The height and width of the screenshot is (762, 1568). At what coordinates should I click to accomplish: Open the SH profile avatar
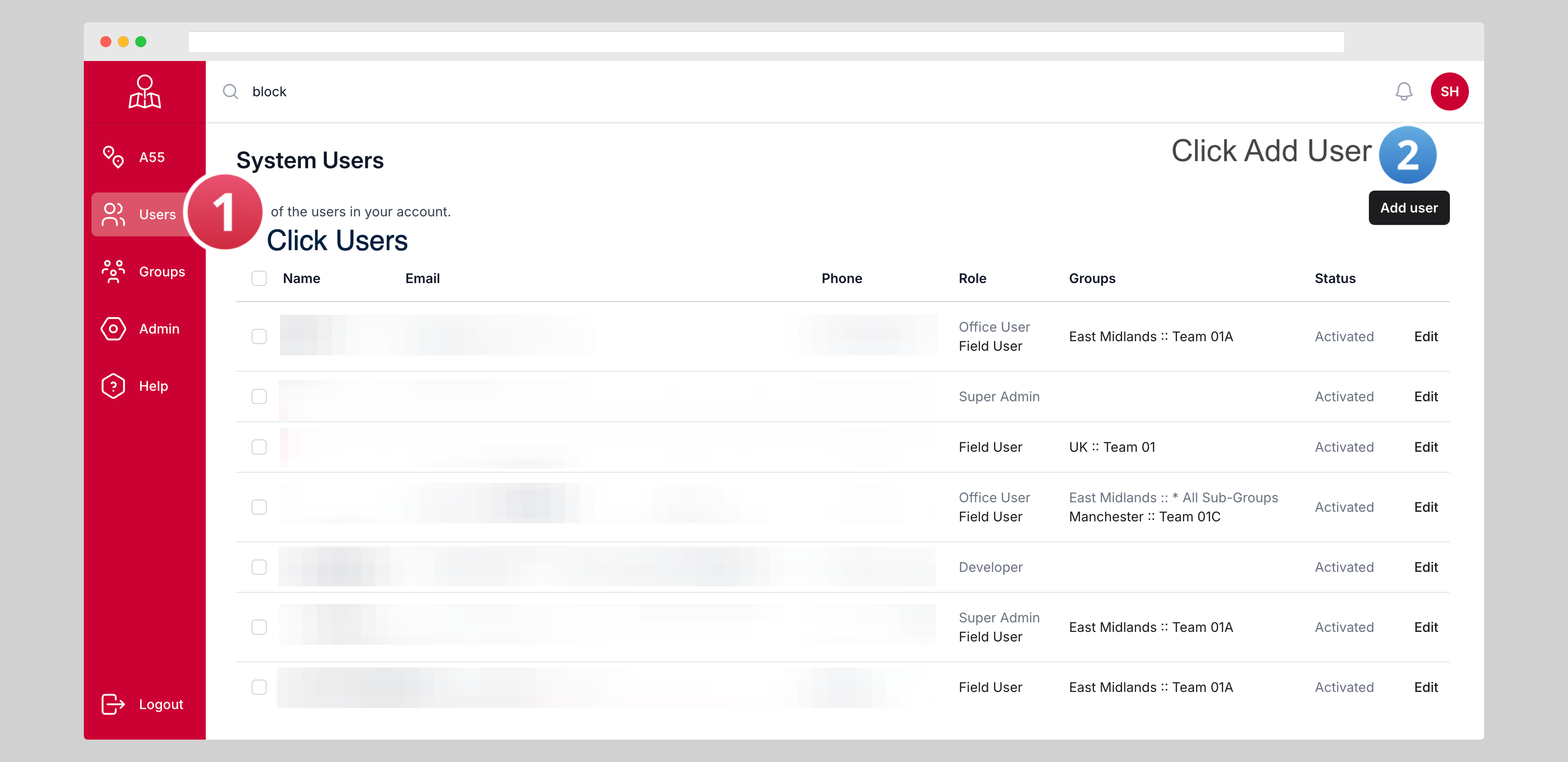pyautogui.click(x=1449, y=91)
